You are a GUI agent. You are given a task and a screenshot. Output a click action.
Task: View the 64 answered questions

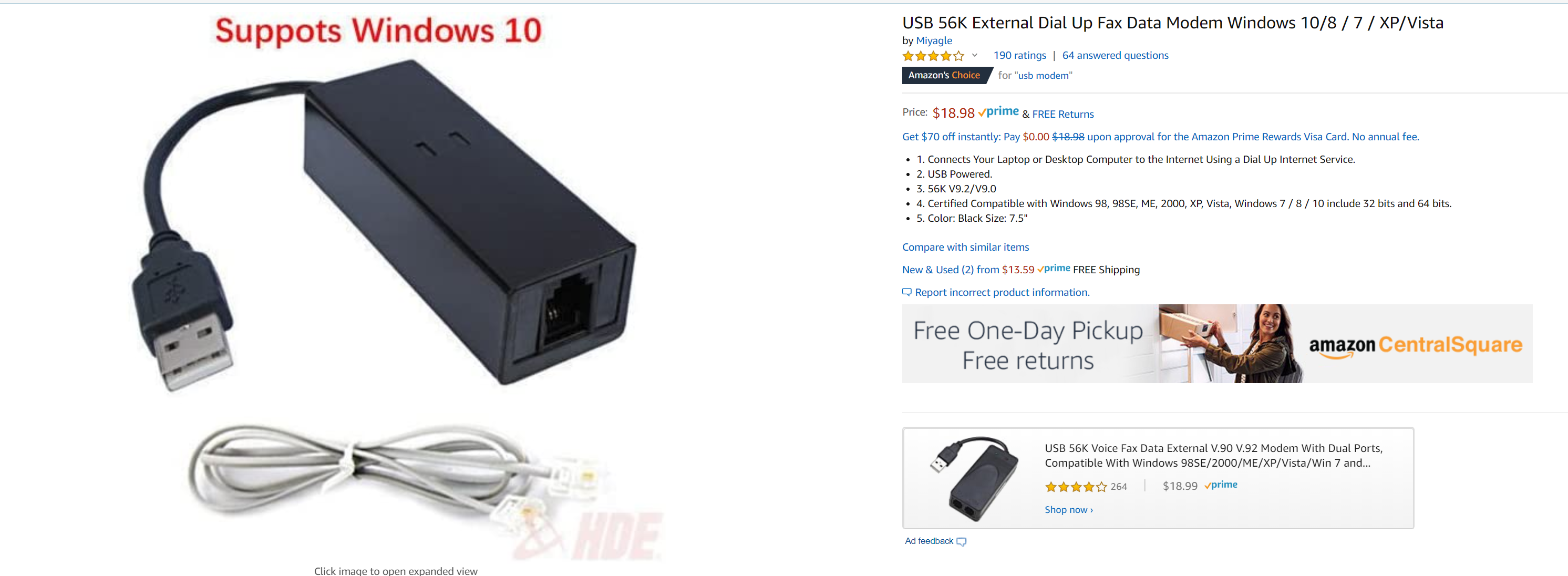pyautogui.click(x=1115, y=55)
